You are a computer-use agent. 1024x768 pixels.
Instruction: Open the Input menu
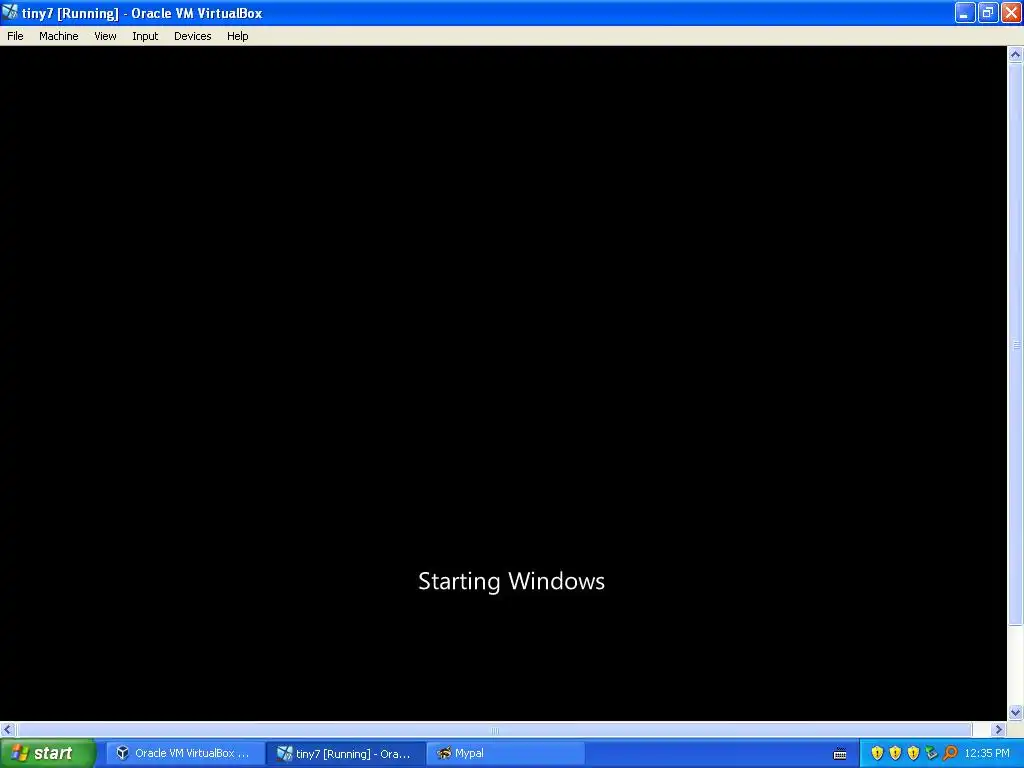point(145,36)
